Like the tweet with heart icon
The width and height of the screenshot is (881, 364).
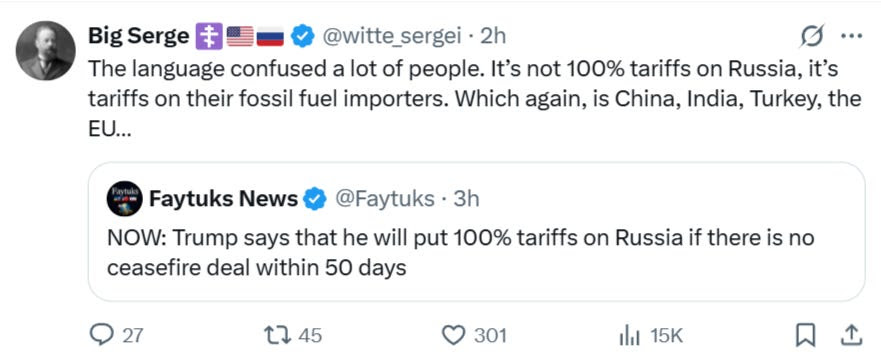click(452, 335)
